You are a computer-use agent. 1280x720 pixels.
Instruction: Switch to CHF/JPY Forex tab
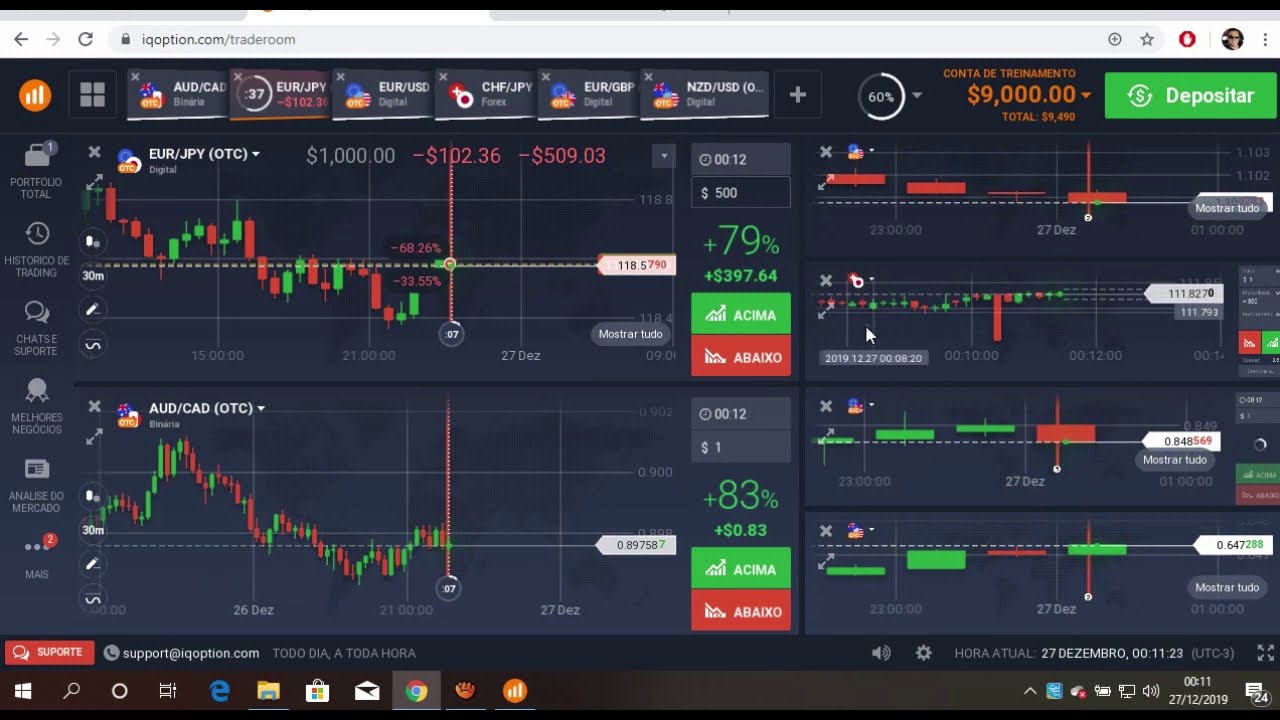coord(485,95)
